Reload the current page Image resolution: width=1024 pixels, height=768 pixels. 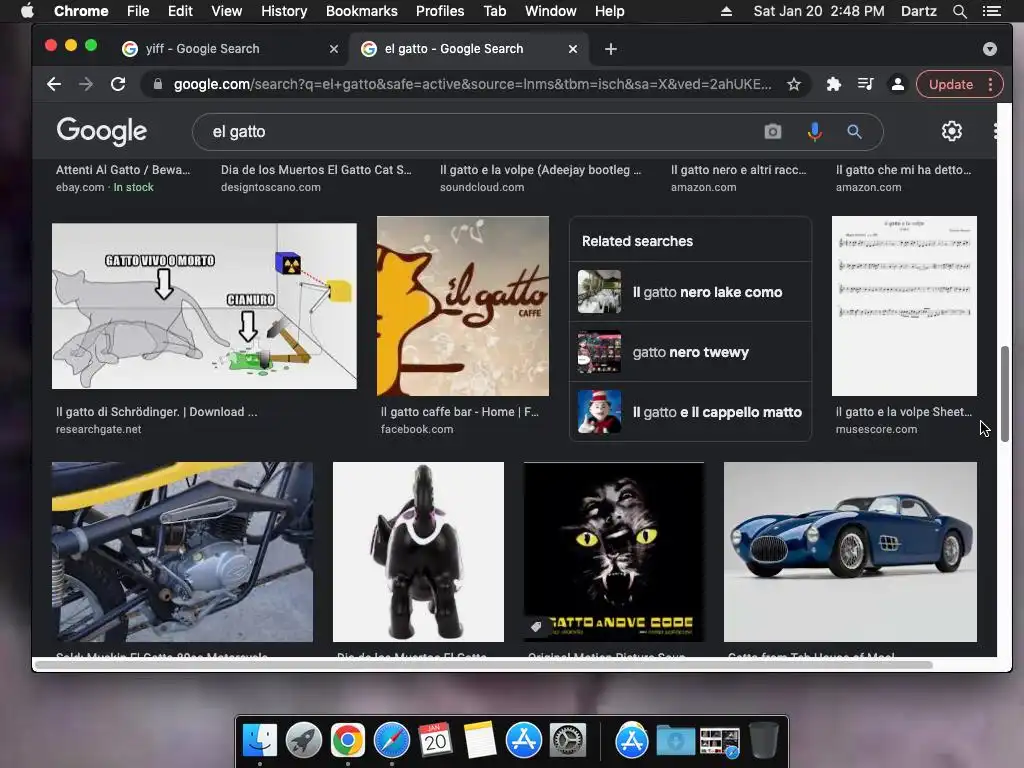[118, 84]
